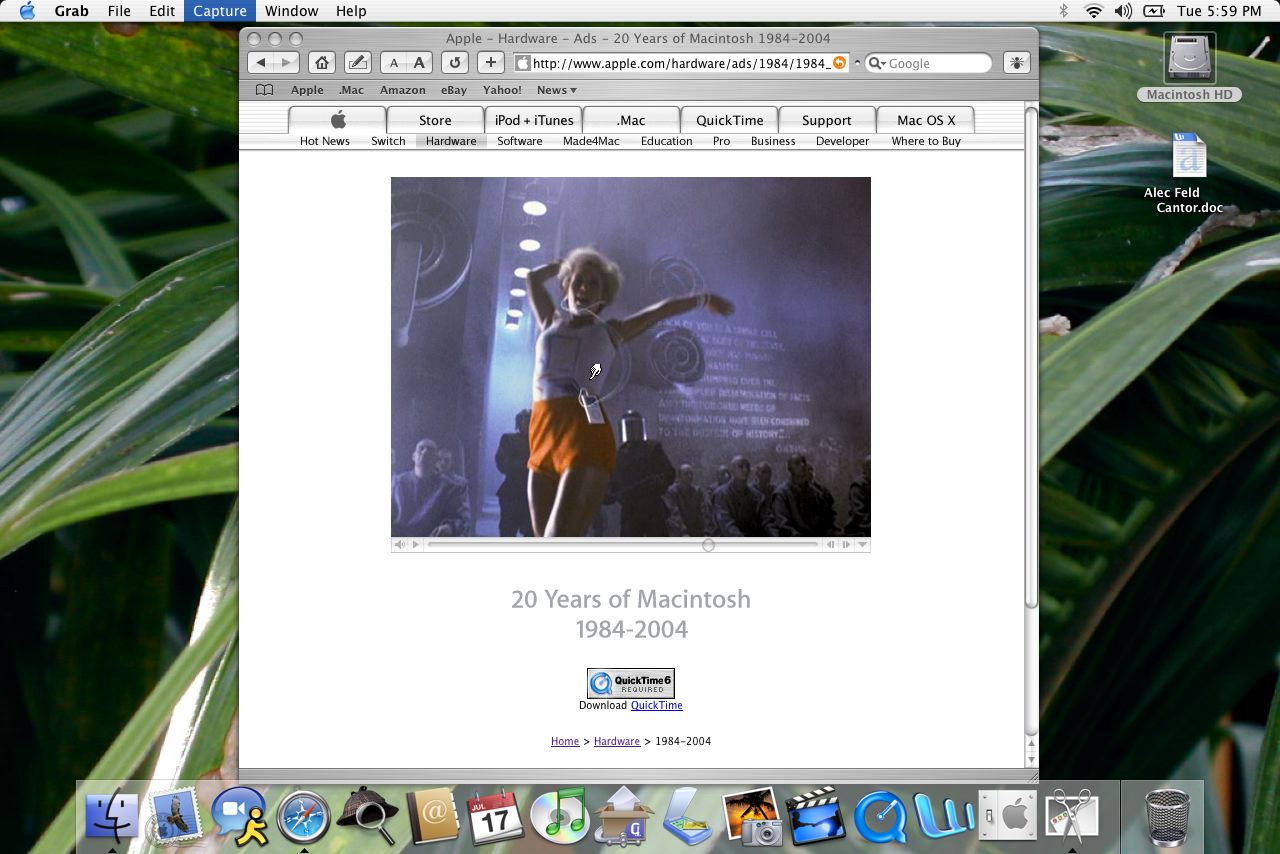Click the AutoFill pencil icon in toolbar

[357, 63]
